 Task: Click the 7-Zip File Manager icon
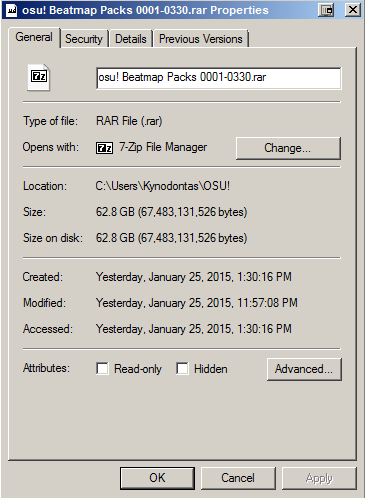point(104,148)
